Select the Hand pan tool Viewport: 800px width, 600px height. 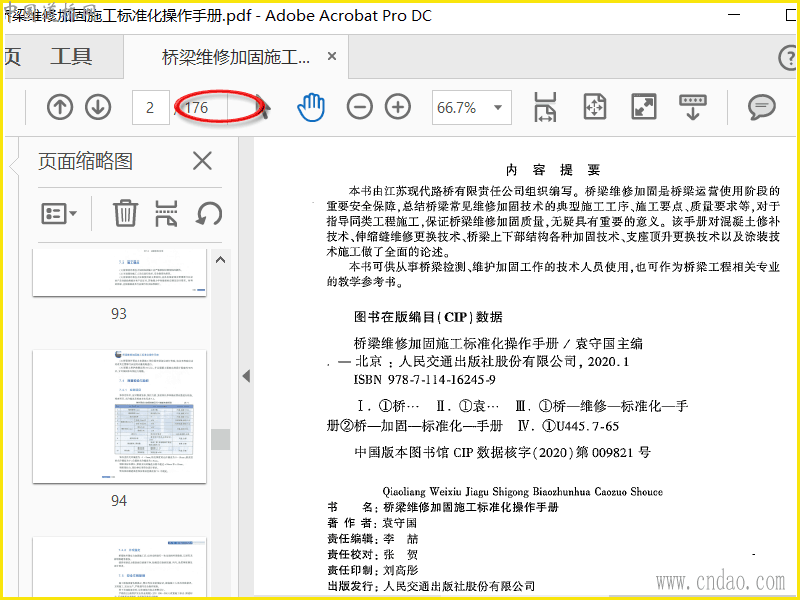tap(311, 107)
